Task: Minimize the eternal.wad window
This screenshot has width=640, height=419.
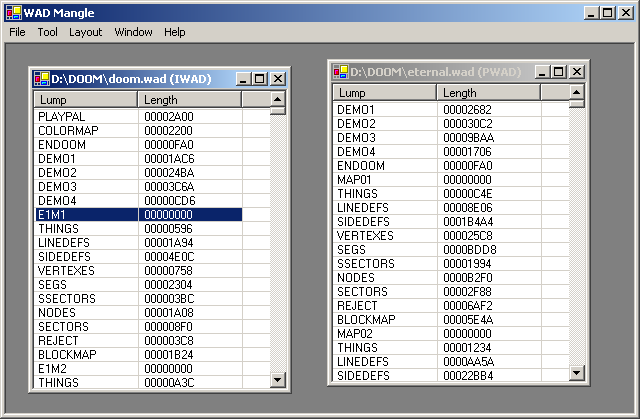Action: point(542,72)
